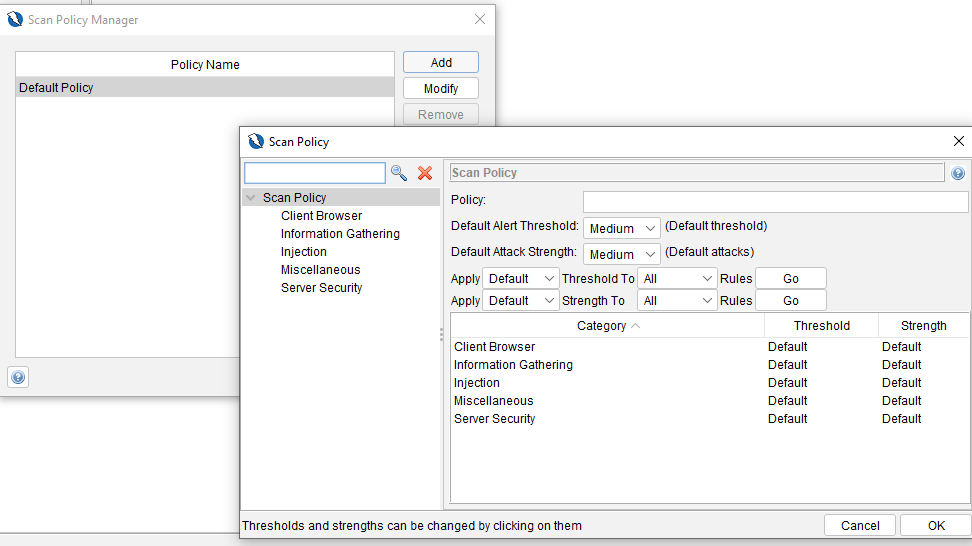Click the ZAP logo in Scan Policy Manager title
Viewport: 972px width, 546px height.
[15, 19]
